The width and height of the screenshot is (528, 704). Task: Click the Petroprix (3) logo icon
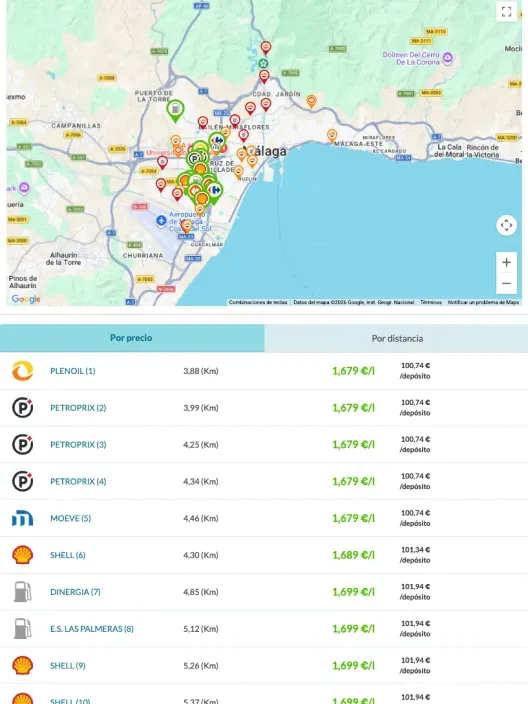[x=22, y=444]
